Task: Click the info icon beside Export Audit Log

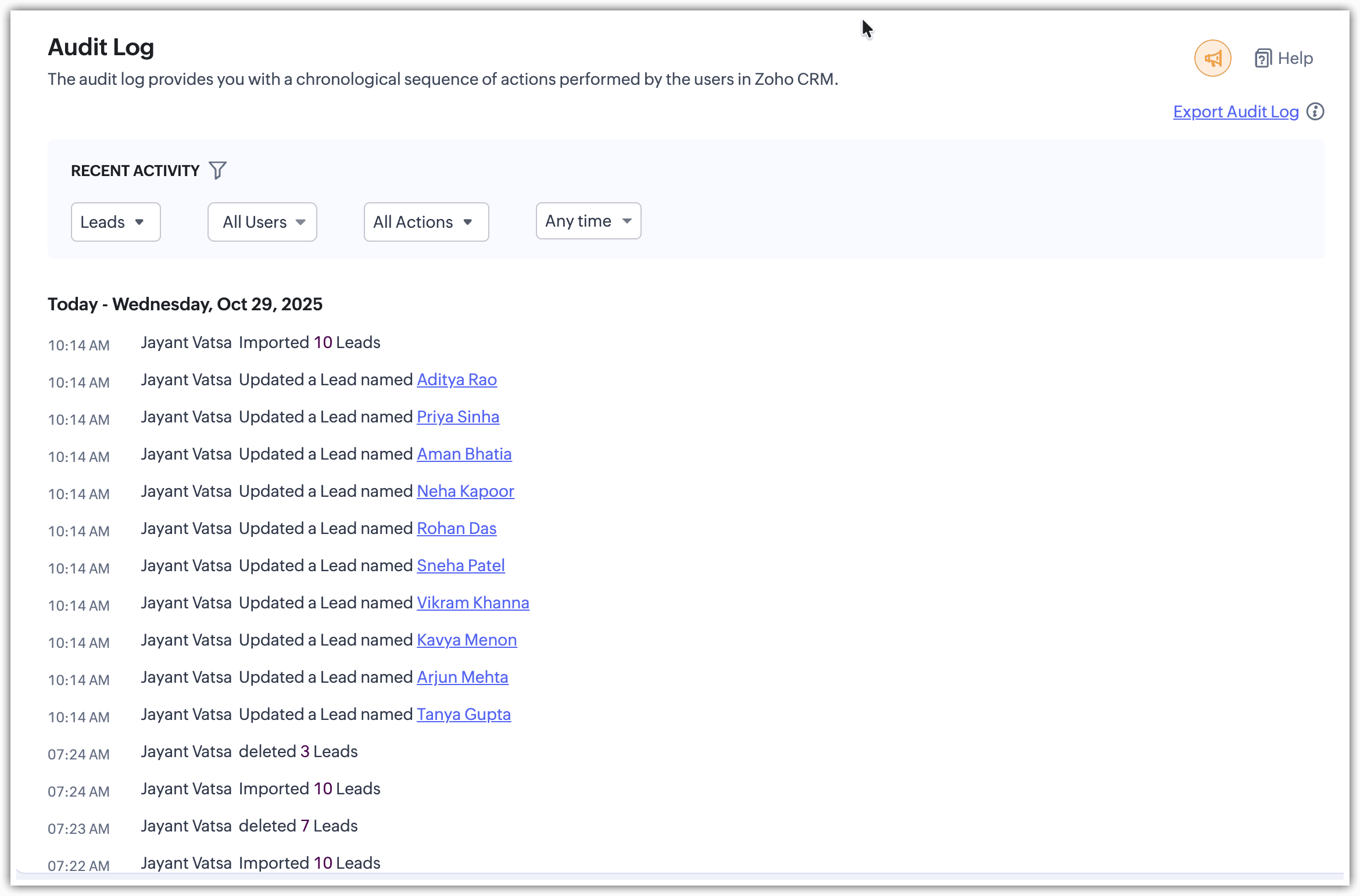Action: pos(1315,112)
